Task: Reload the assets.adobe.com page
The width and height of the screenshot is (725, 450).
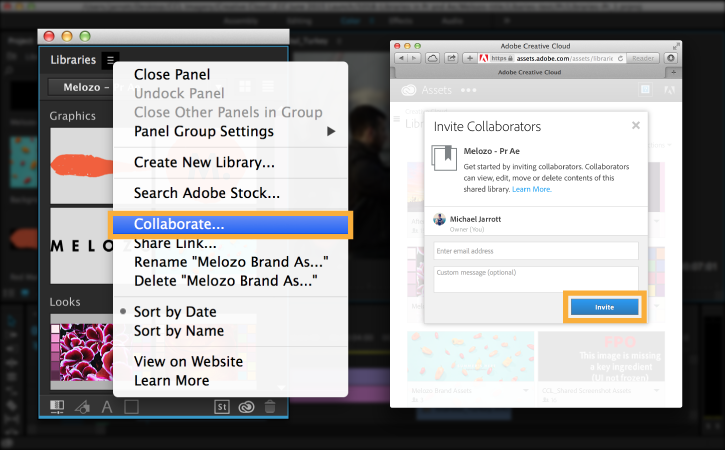Action: 620,58
